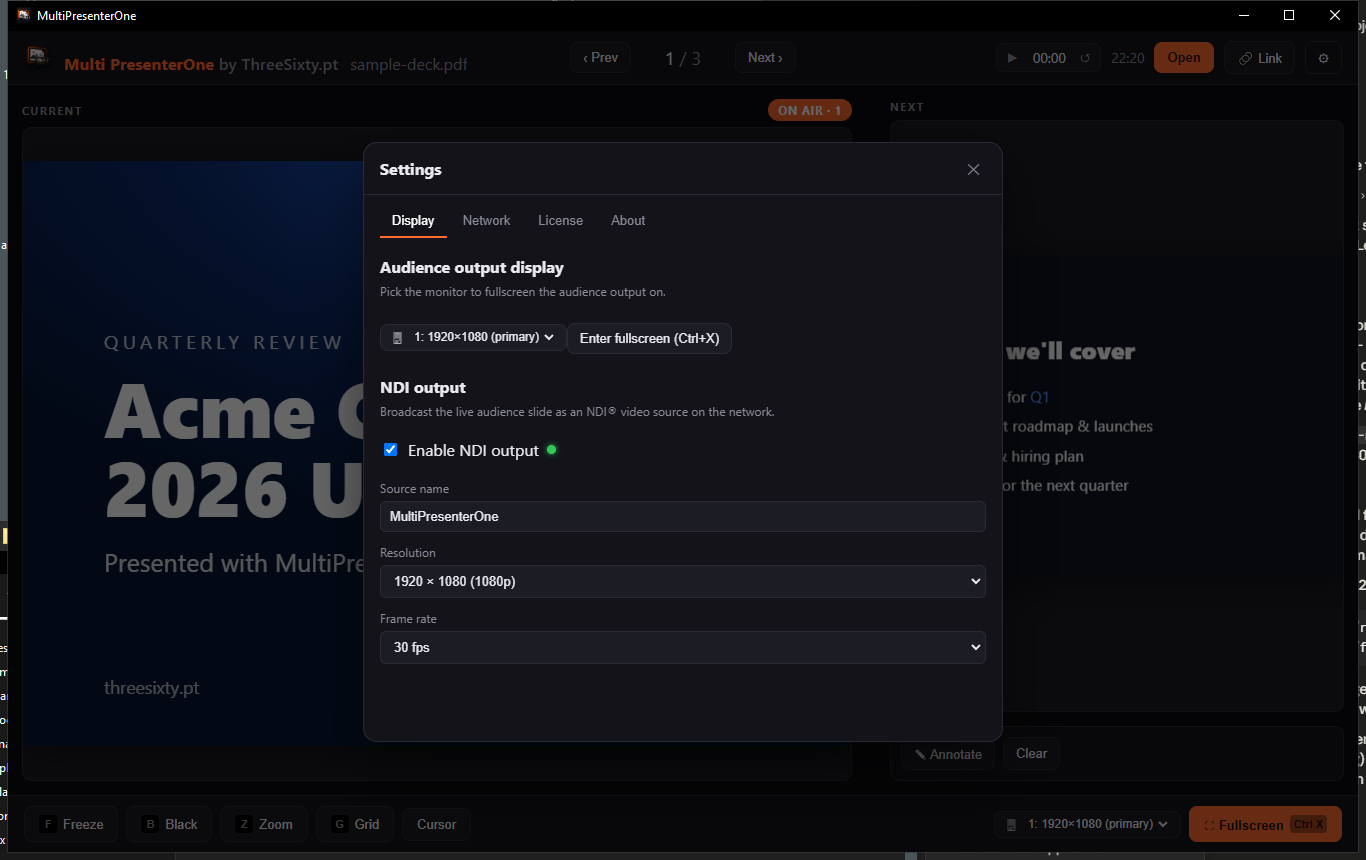Screen dimensions: 1366x860
Task: Open the About tab
Action: coord(628,220)
